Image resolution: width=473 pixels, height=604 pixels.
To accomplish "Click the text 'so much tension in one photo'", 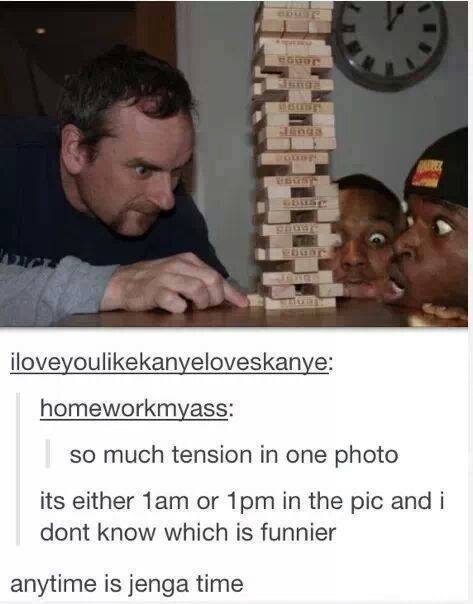I will [234, 455].
